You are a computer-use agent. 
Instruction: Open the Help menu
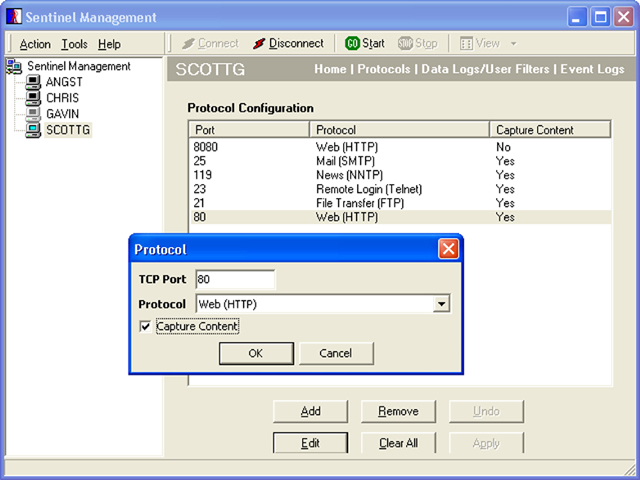109,44
